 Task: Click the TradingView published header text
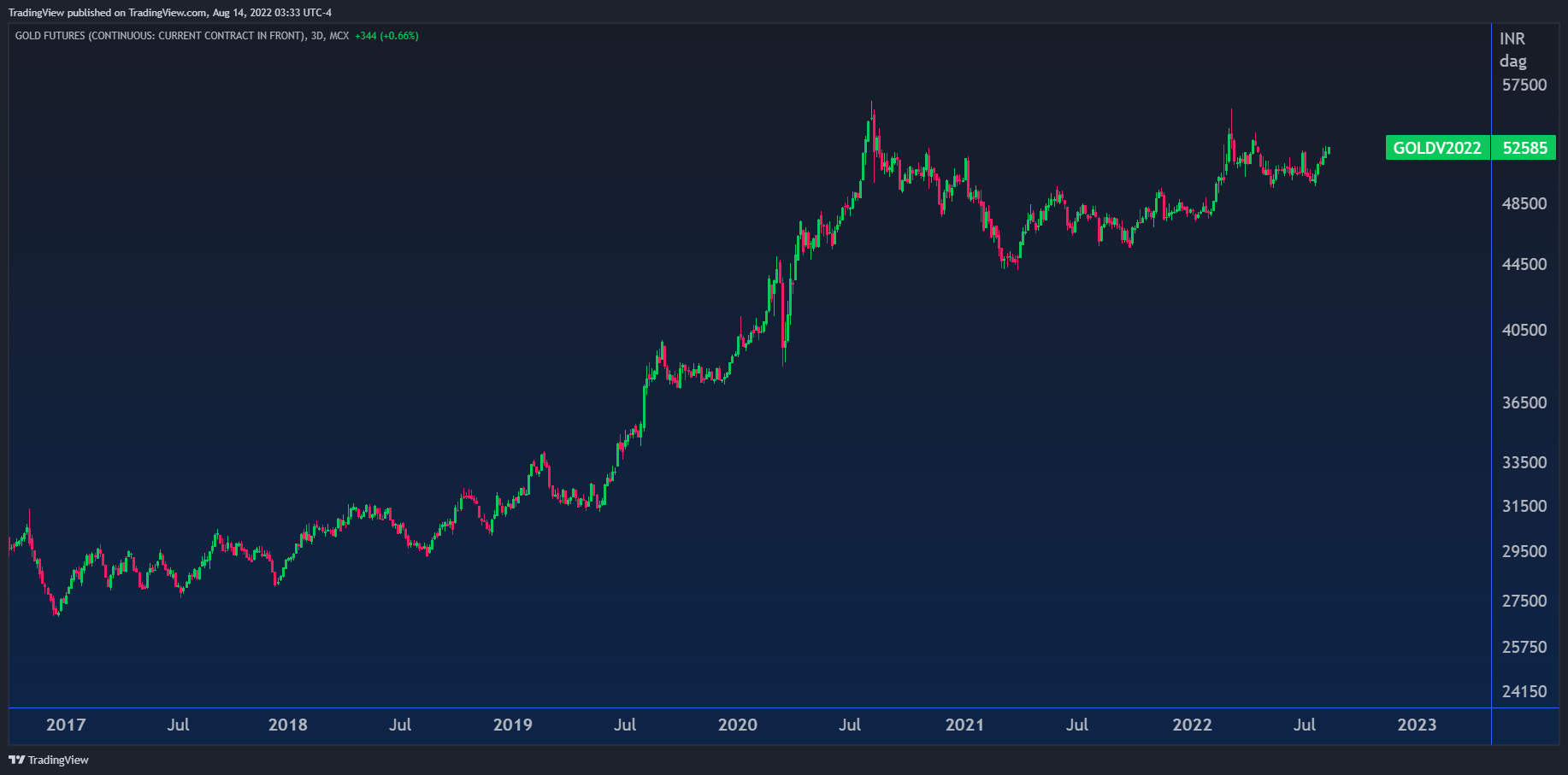pos(170,12)
